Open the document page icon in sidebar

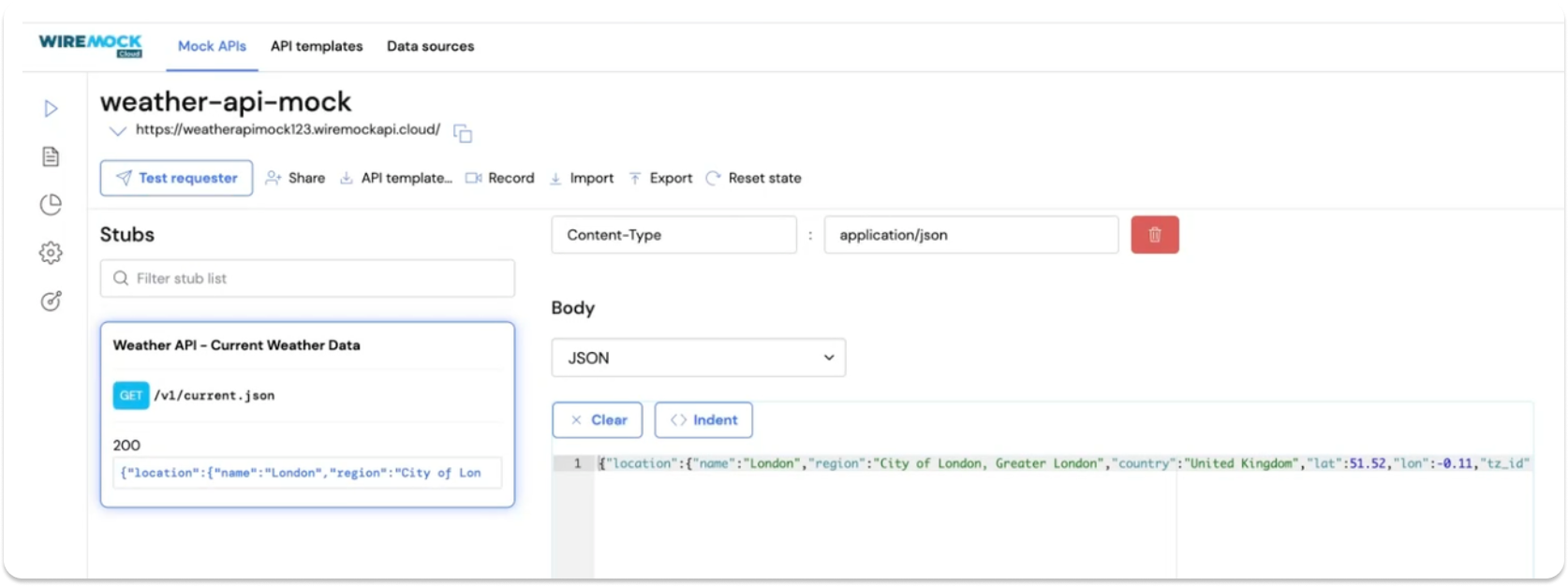click(x=51, y=156)
